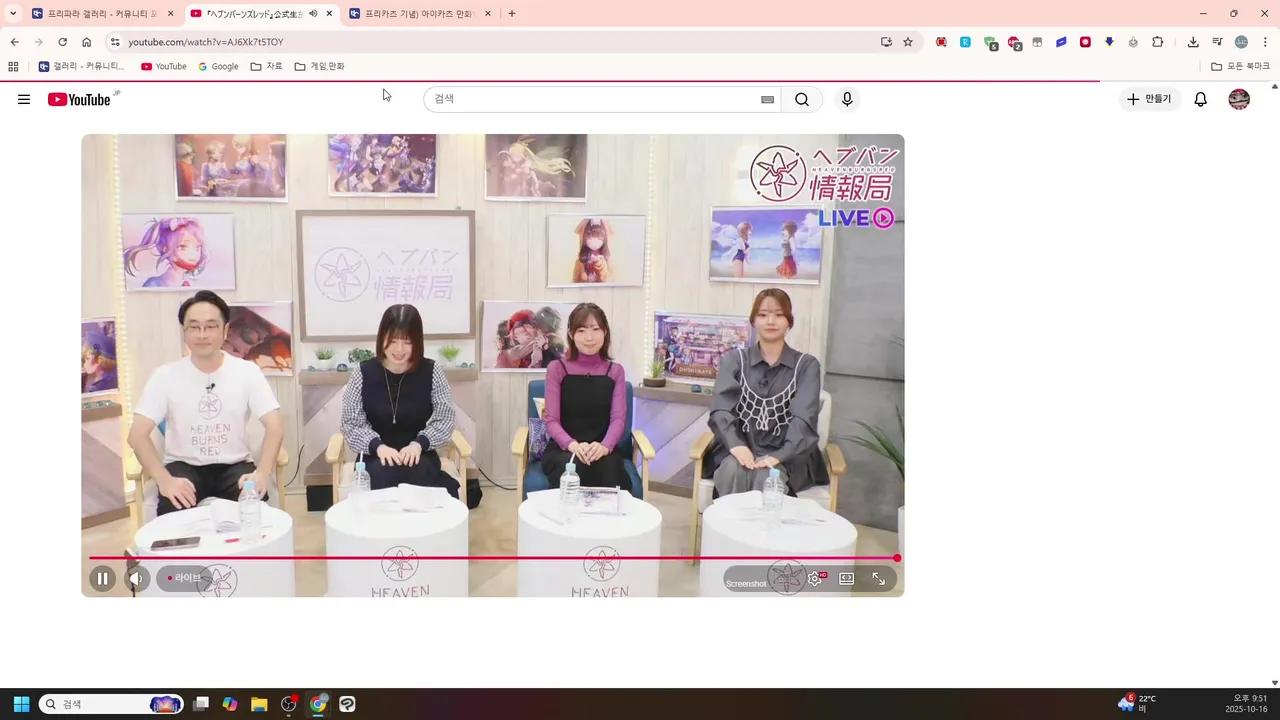This screenshot has height=720, width=1280.
Task: Open the YouTube account avatar menu
Action: [1239, 99]
